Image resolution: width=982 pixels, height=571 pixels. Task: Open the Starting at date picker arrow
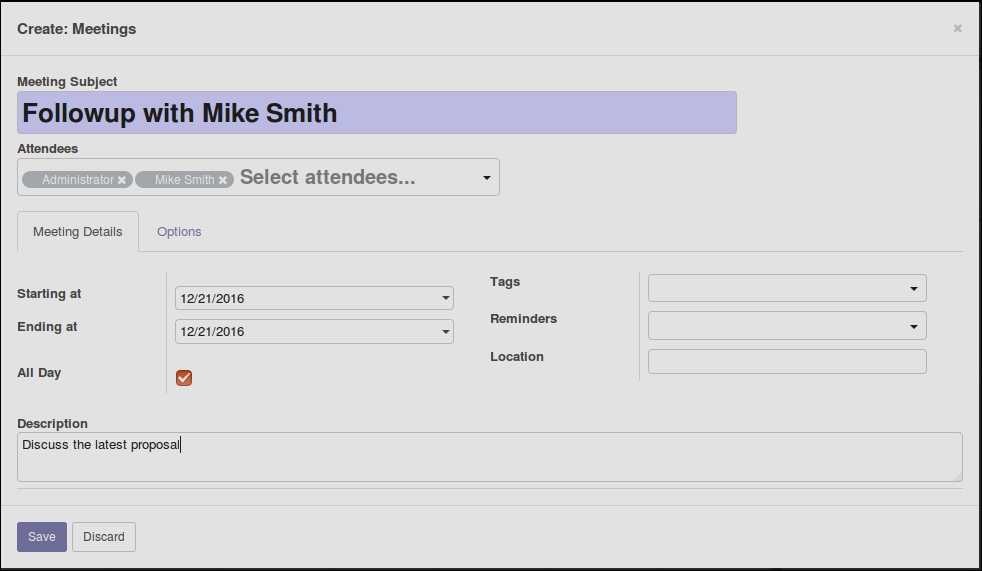tap(445, 298)
